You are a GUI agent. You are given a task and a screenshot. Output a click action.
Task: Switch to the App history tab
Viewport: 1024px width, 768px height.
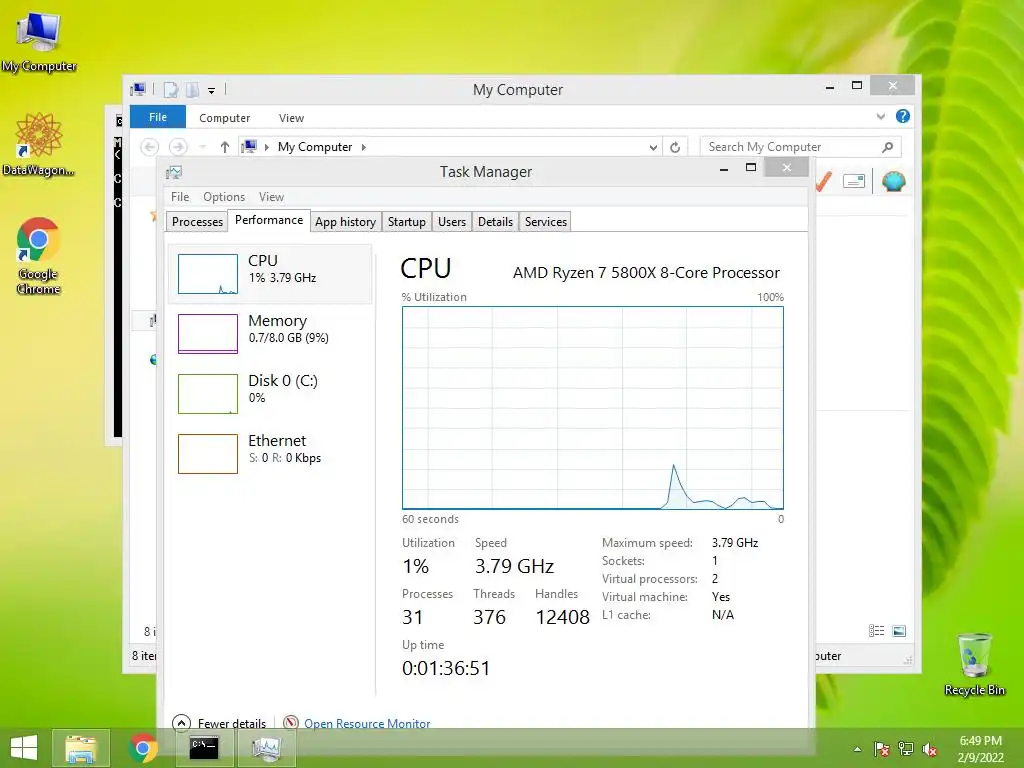(345, 221)
